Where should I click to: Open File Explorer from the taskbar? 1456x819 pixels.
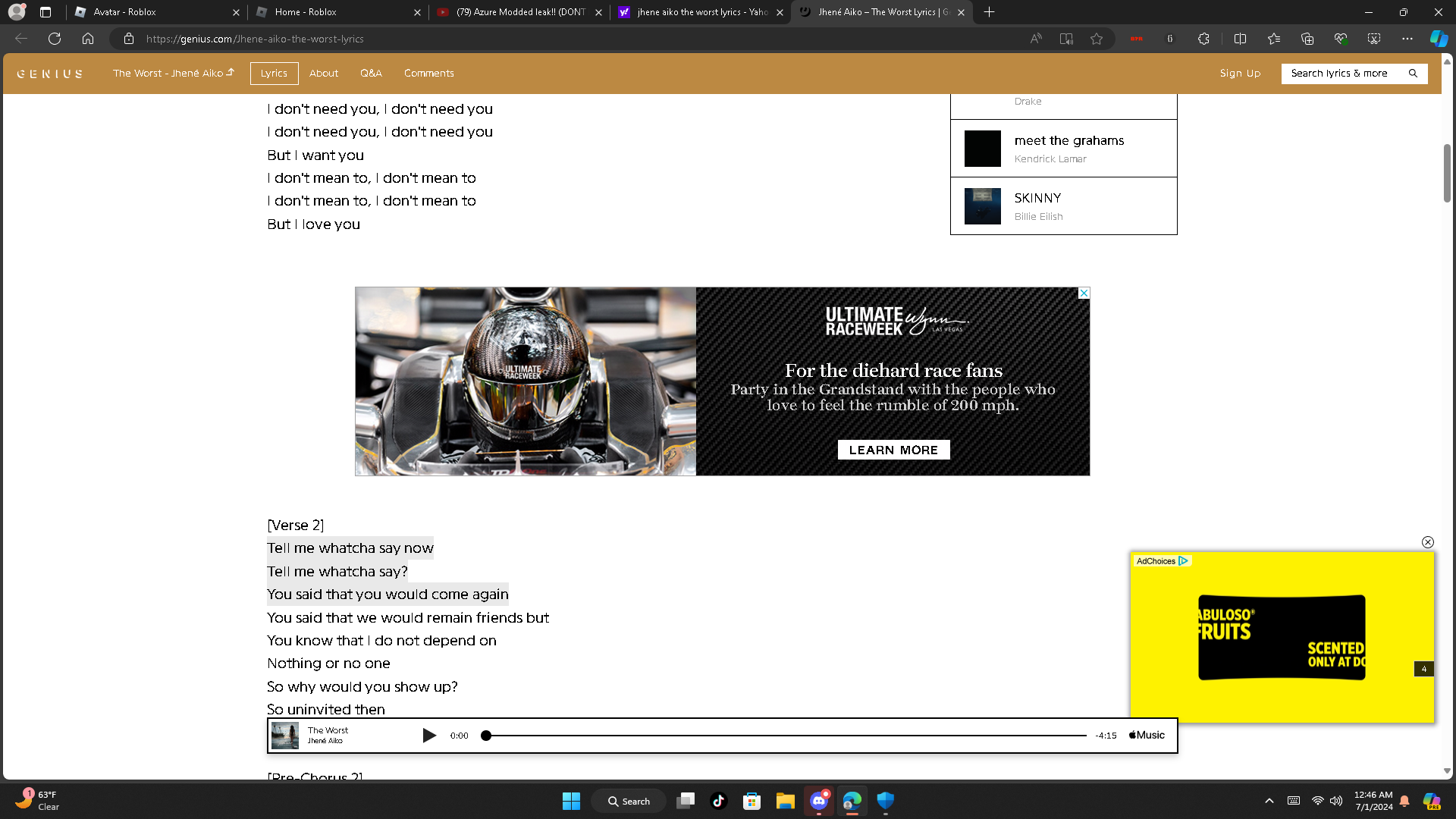786,801
